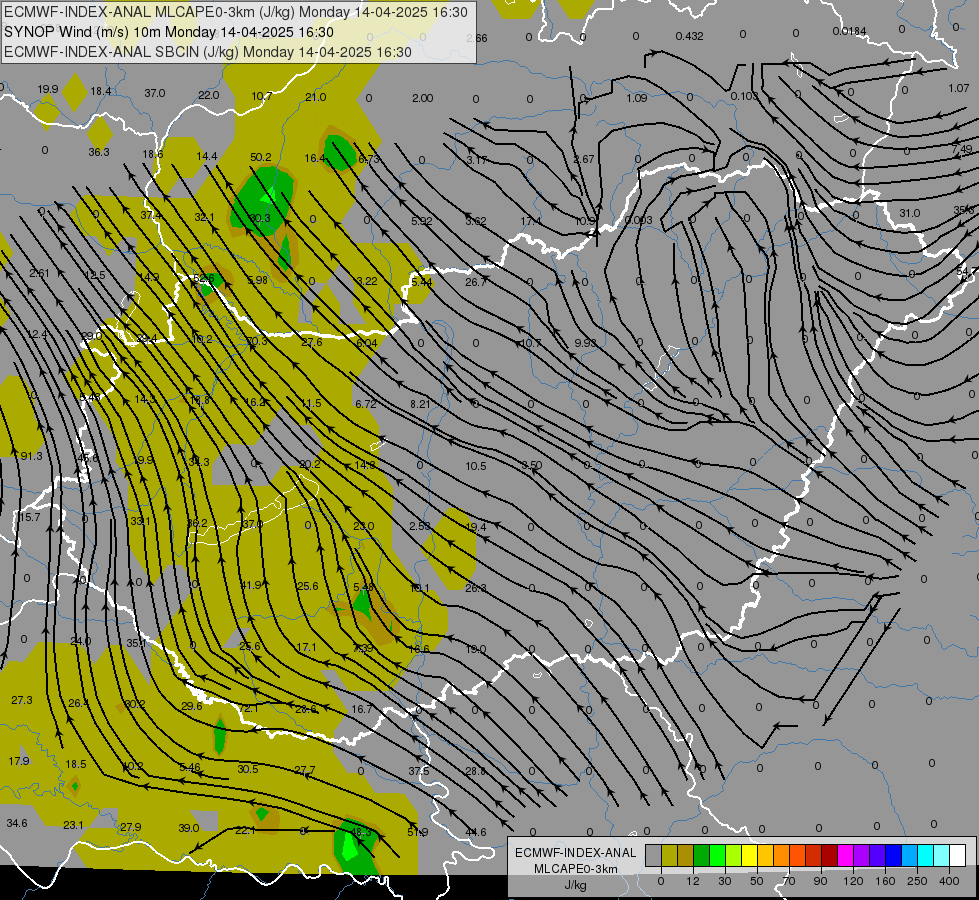Click the map value 19.4
This screenshot has width=979, height=900.
(476, 527)
